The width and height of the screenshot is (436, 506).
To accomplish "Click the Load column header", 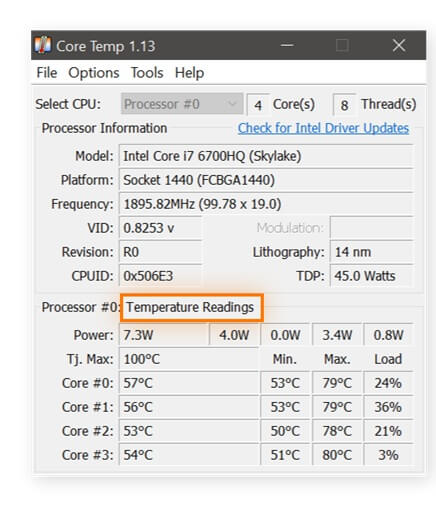I will pyautogui.click(x=388, y=359).
